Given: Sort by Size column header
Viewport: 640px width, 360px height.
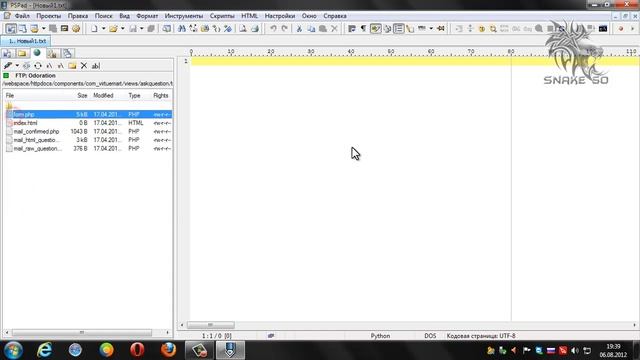Looking at the screenshot, I should coord(82,96).
